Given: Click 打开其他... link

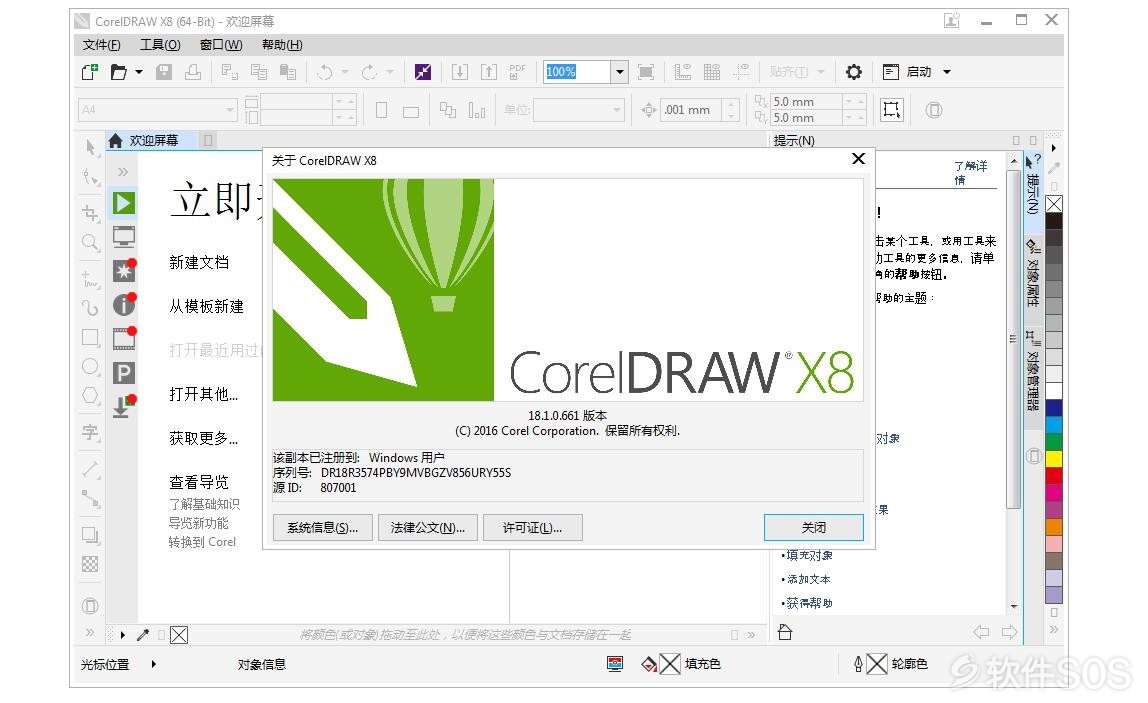Looking at the screenshot, I should [x=204, y=394].
